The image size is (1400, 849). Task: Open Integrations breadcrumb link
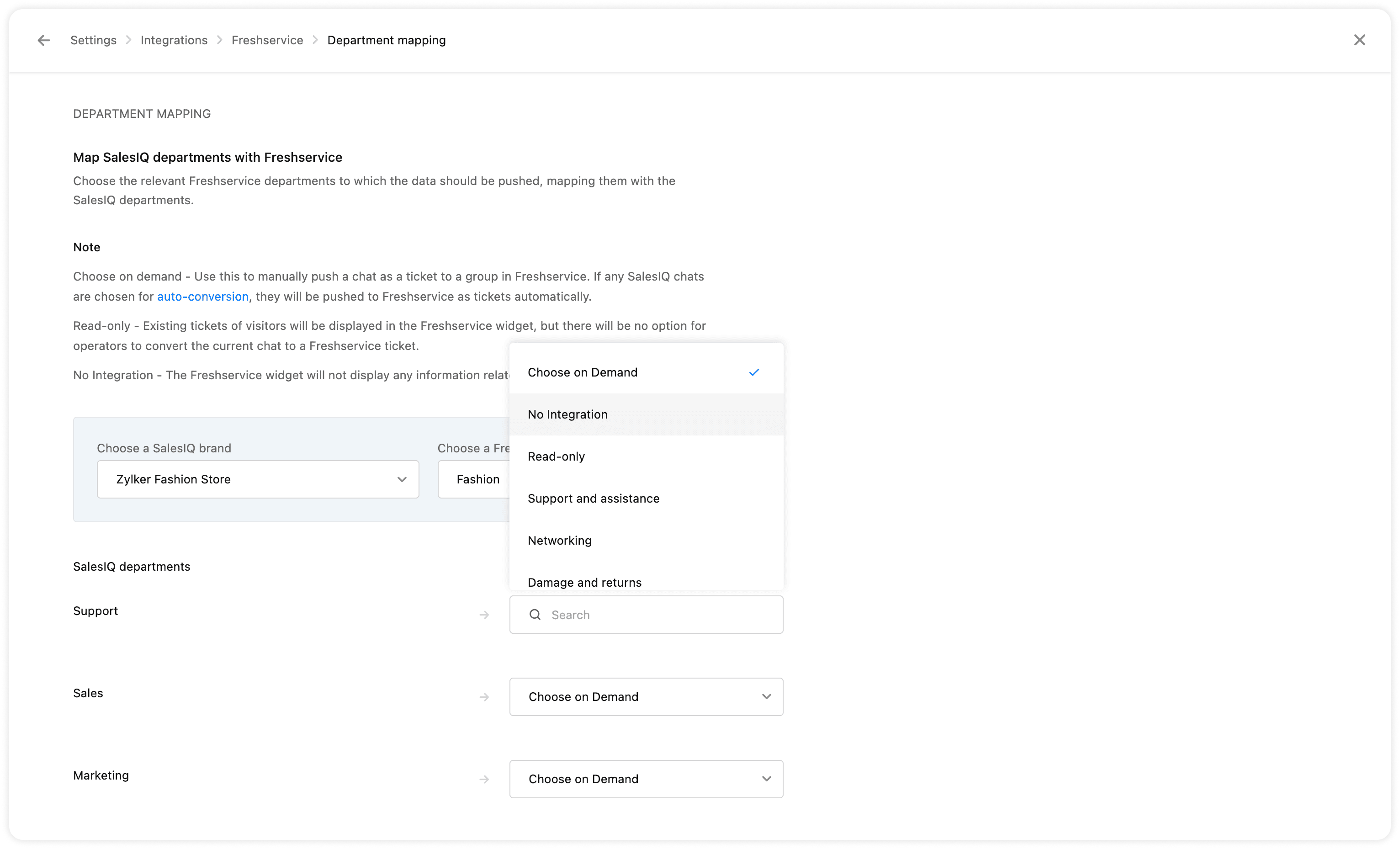tap(174, 40)
